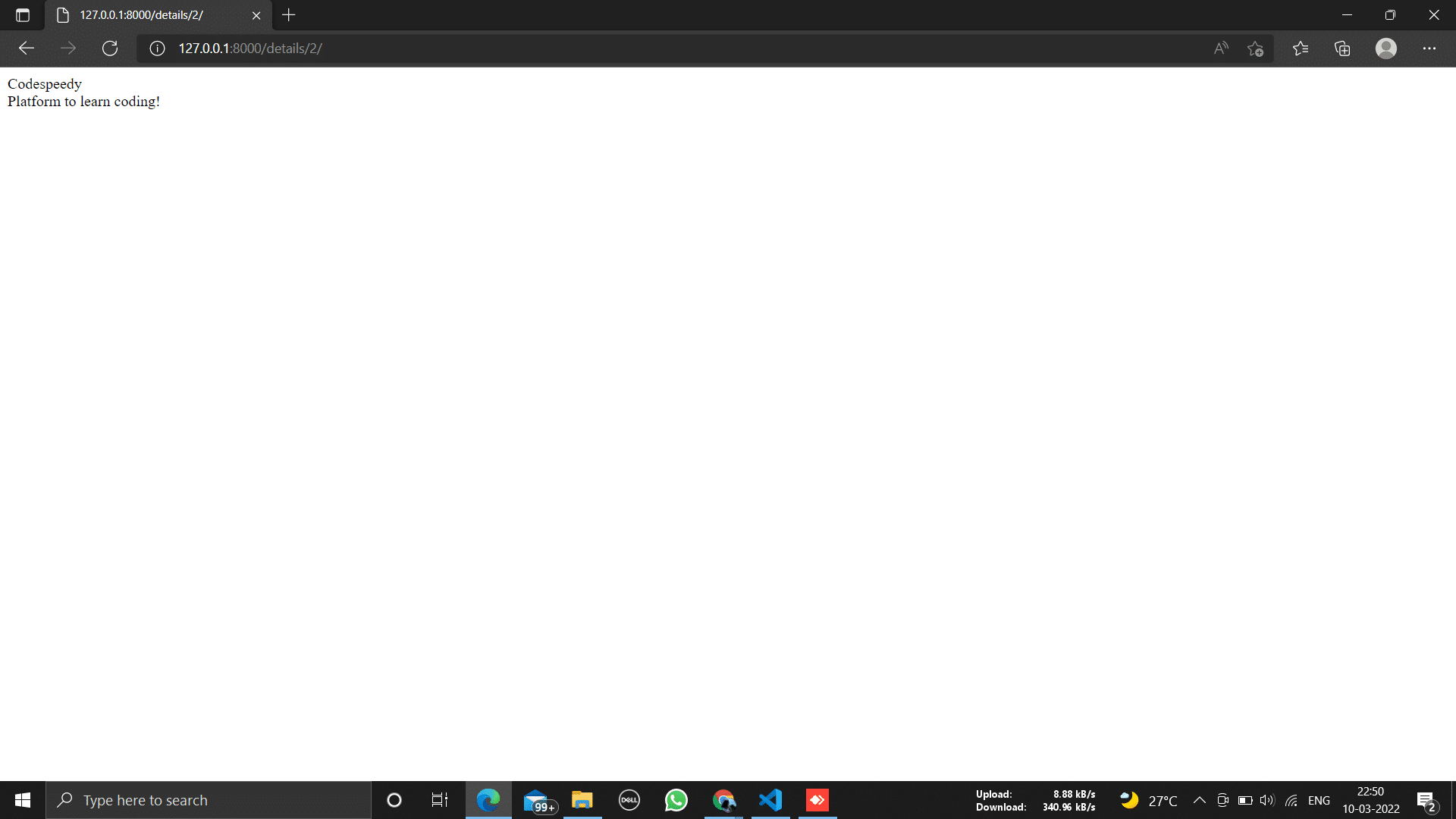
Task: Open the tab actions menu
Action: point(23,15)
